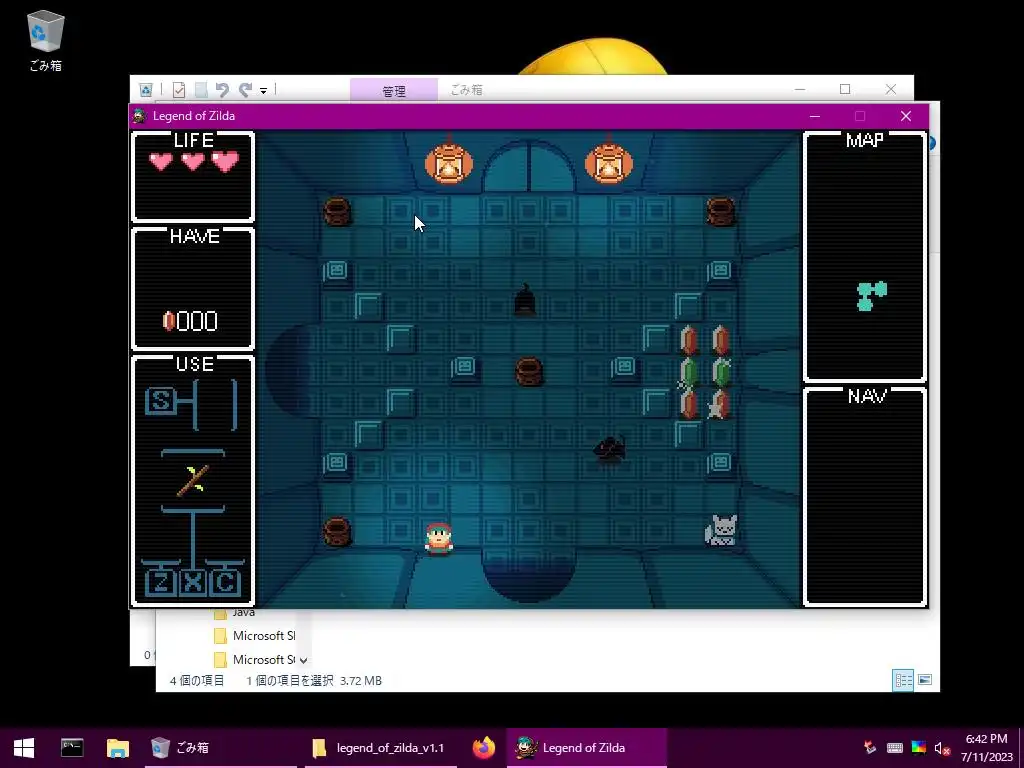Click the pot in the room's center
This screenshot has width=1024, height=768.
(x=528, y=371)
